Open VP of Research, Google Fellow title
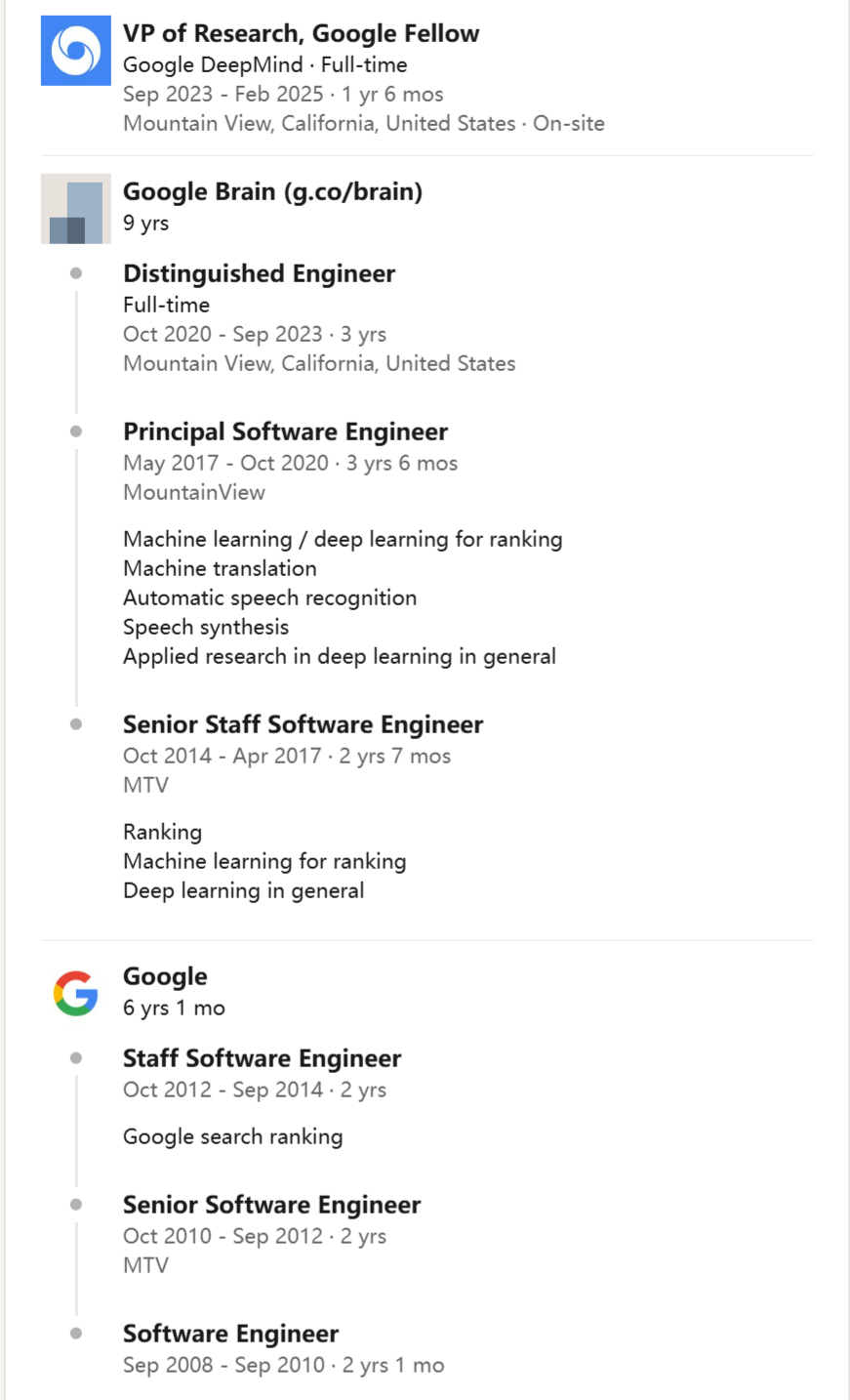 pyautogui.click(x=301, y=33)
